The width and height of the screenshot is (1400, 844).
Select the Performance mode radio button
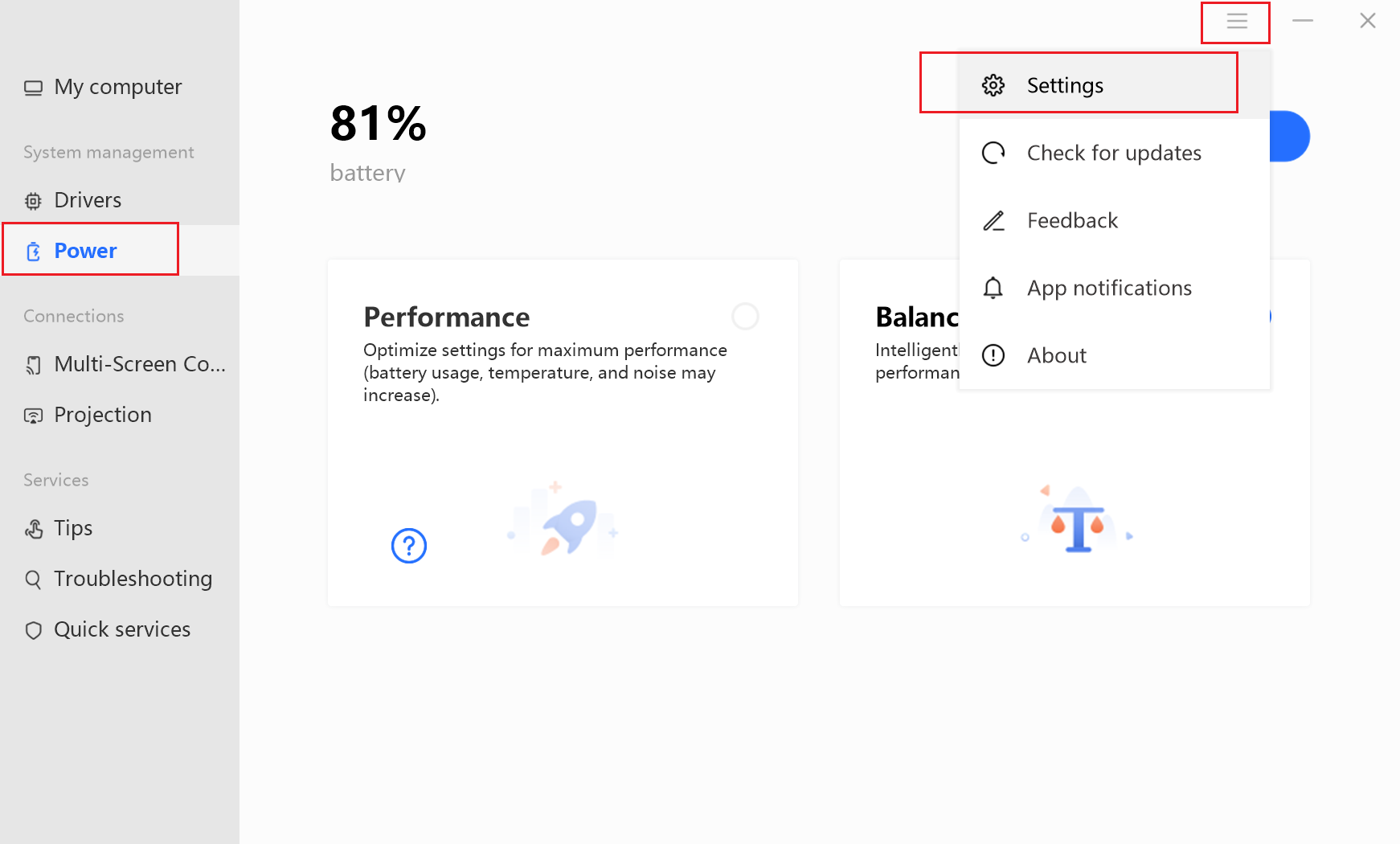pyautogui.click(x=745, y=317)
